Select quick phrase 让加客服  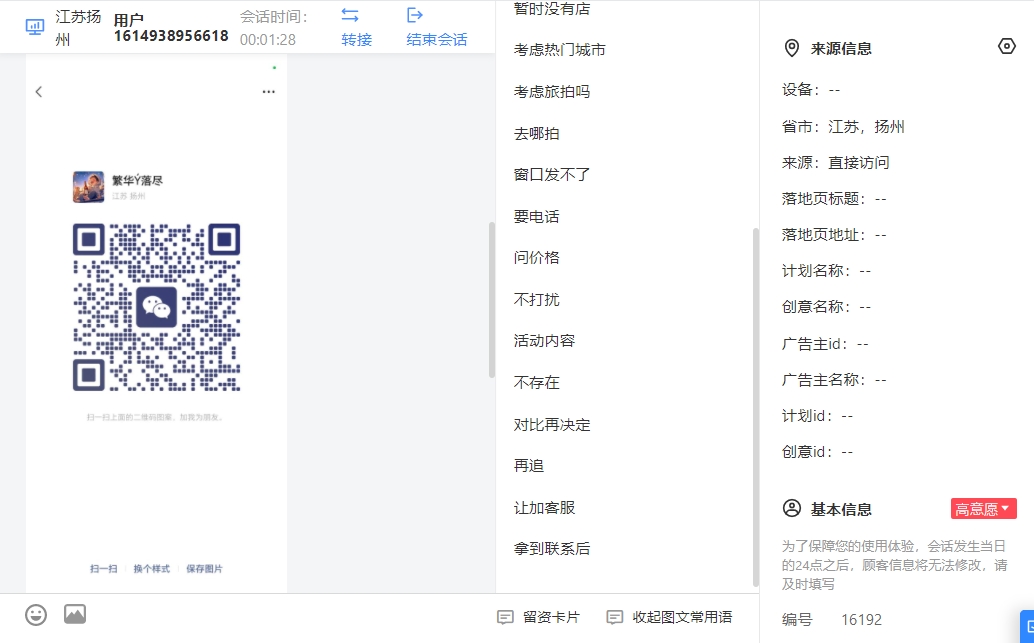[544, 508]
